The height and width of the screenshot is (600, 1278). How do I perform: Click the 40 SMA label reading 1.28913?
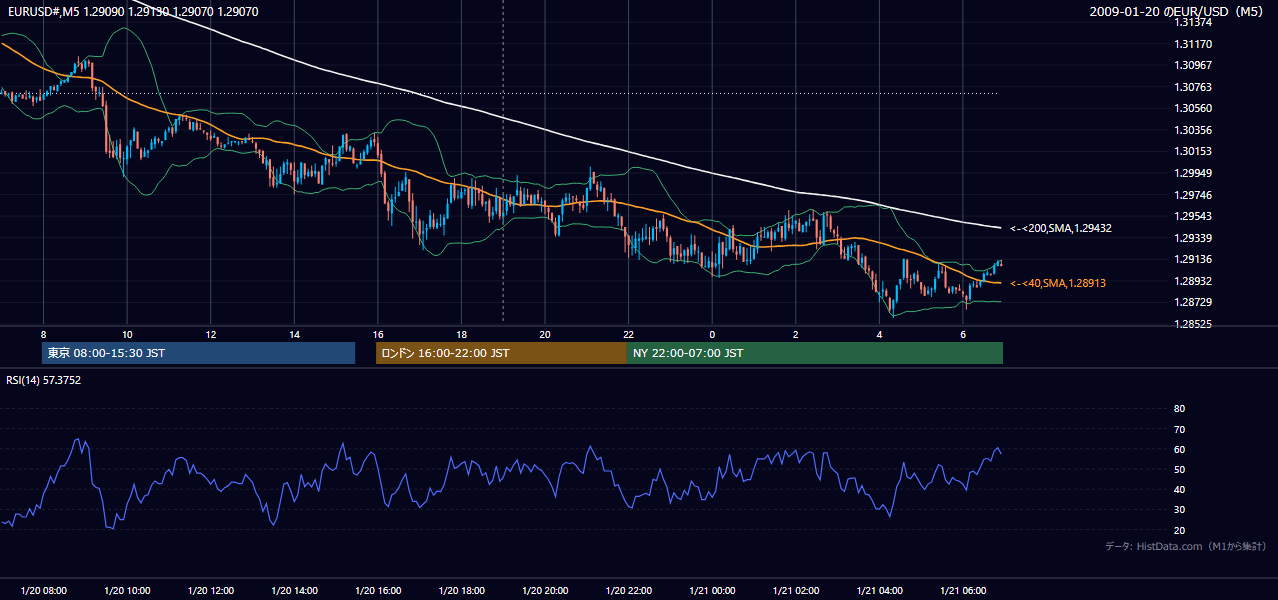point(1057,283)
